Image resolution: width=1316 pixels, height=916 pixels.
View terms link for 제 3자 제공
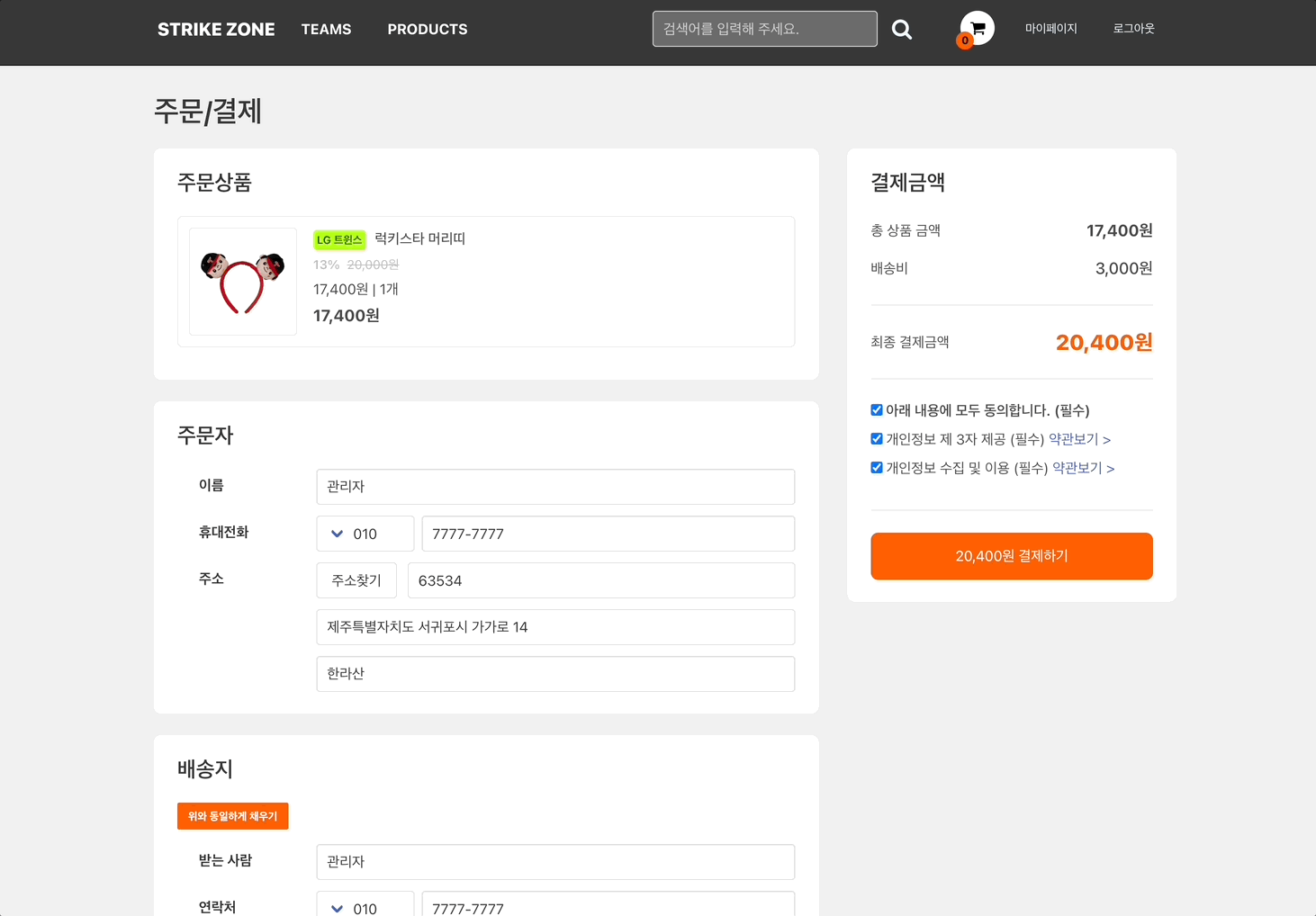pyautogui.click(x=1079, y=439)
